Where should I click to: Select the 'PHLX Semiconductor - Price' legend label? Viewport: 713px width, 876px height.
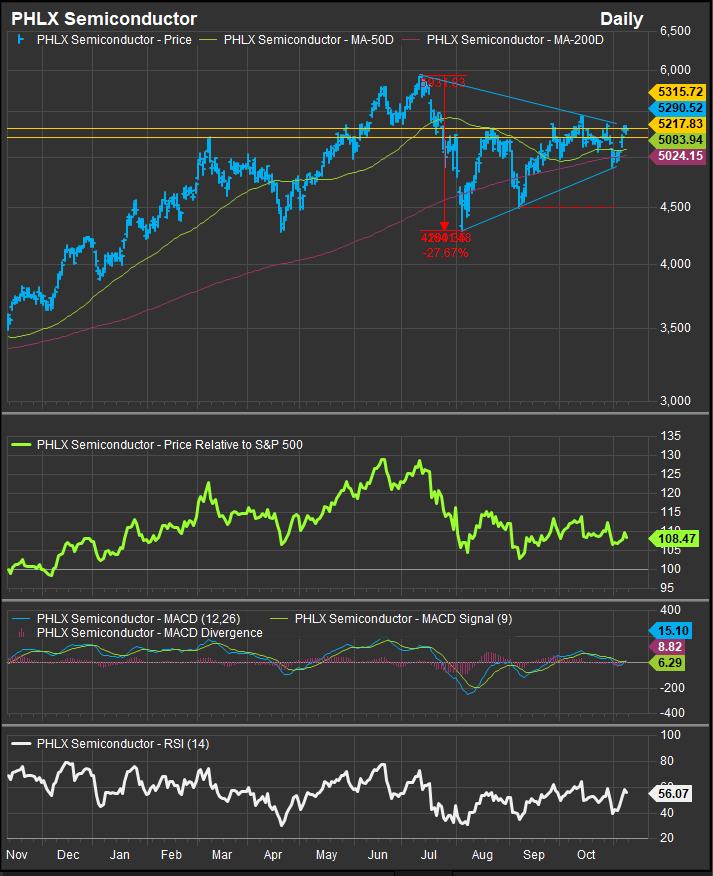click(x=114, y=40)
